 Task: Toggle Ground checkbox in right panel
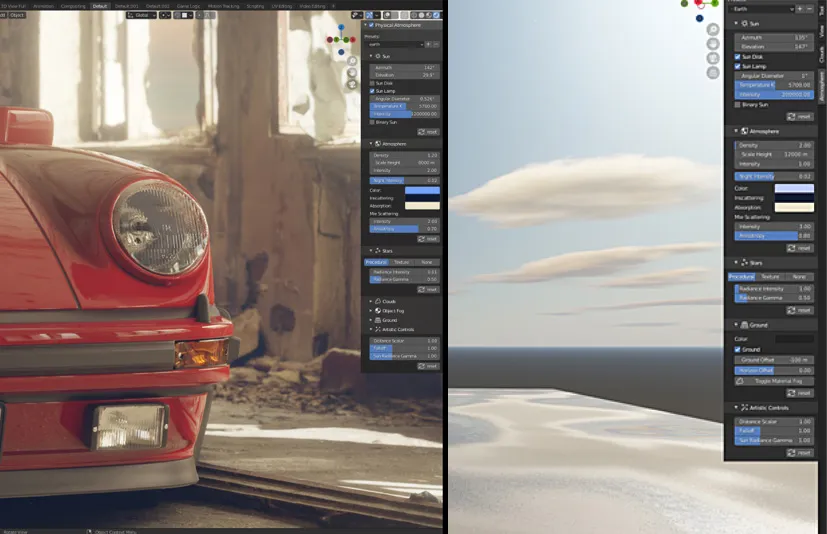737,350
